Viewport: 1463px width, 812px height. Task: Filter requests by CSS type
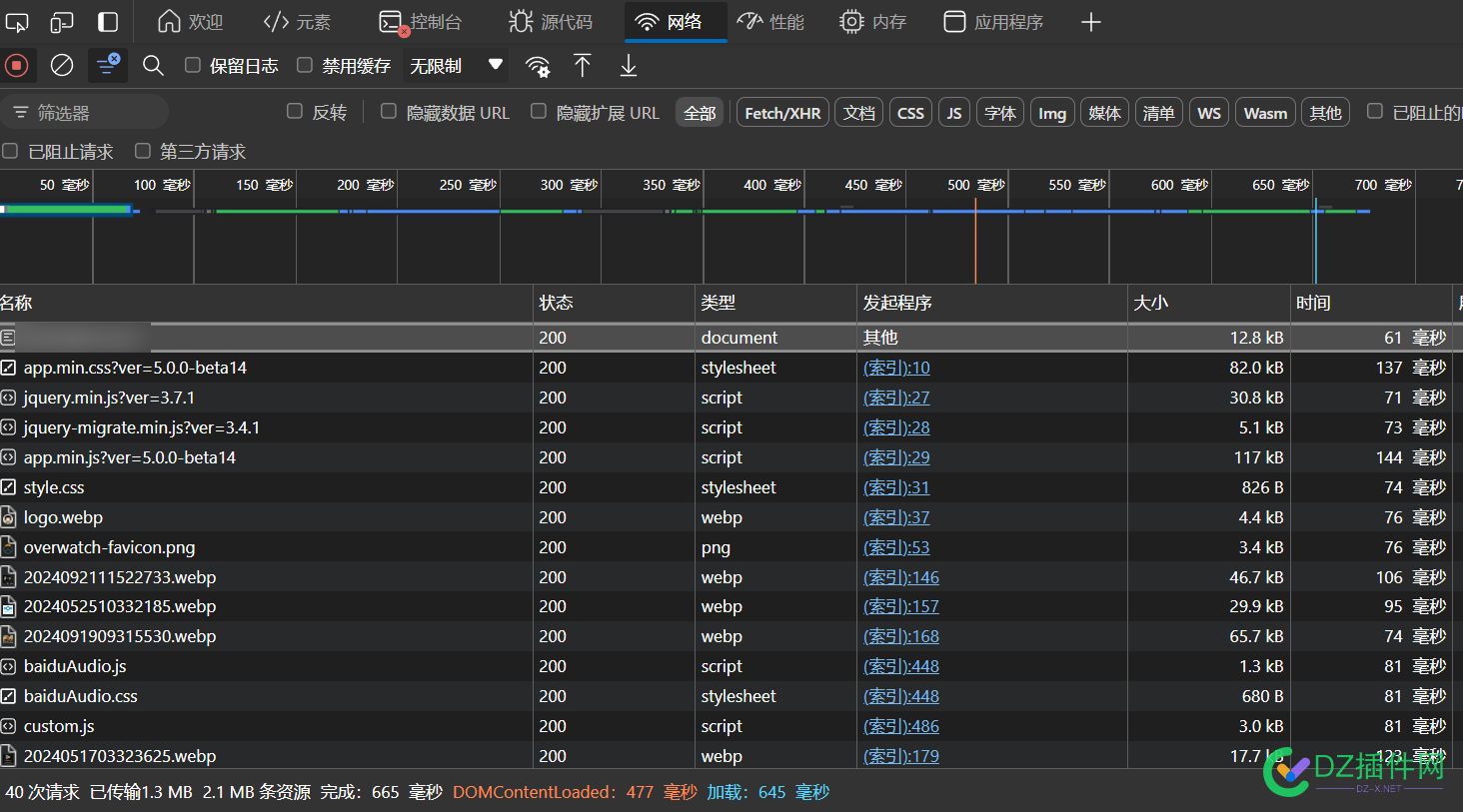910,113
